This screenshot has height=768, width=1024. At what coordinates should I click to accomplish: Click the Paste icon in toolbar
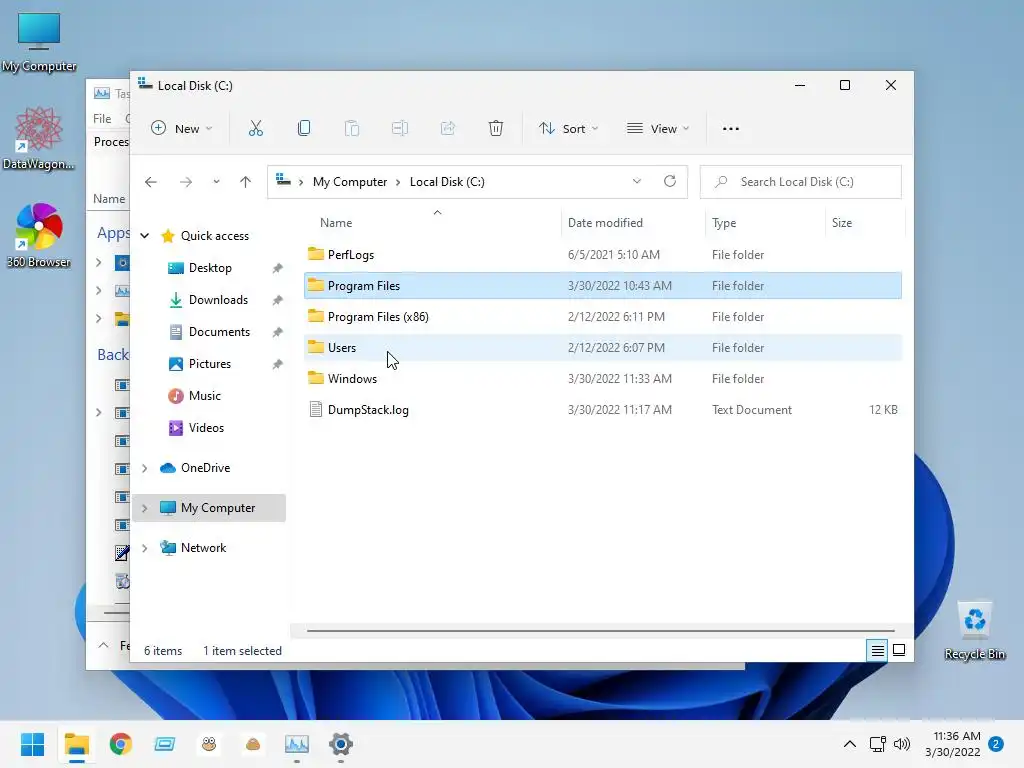pos(352,129)
